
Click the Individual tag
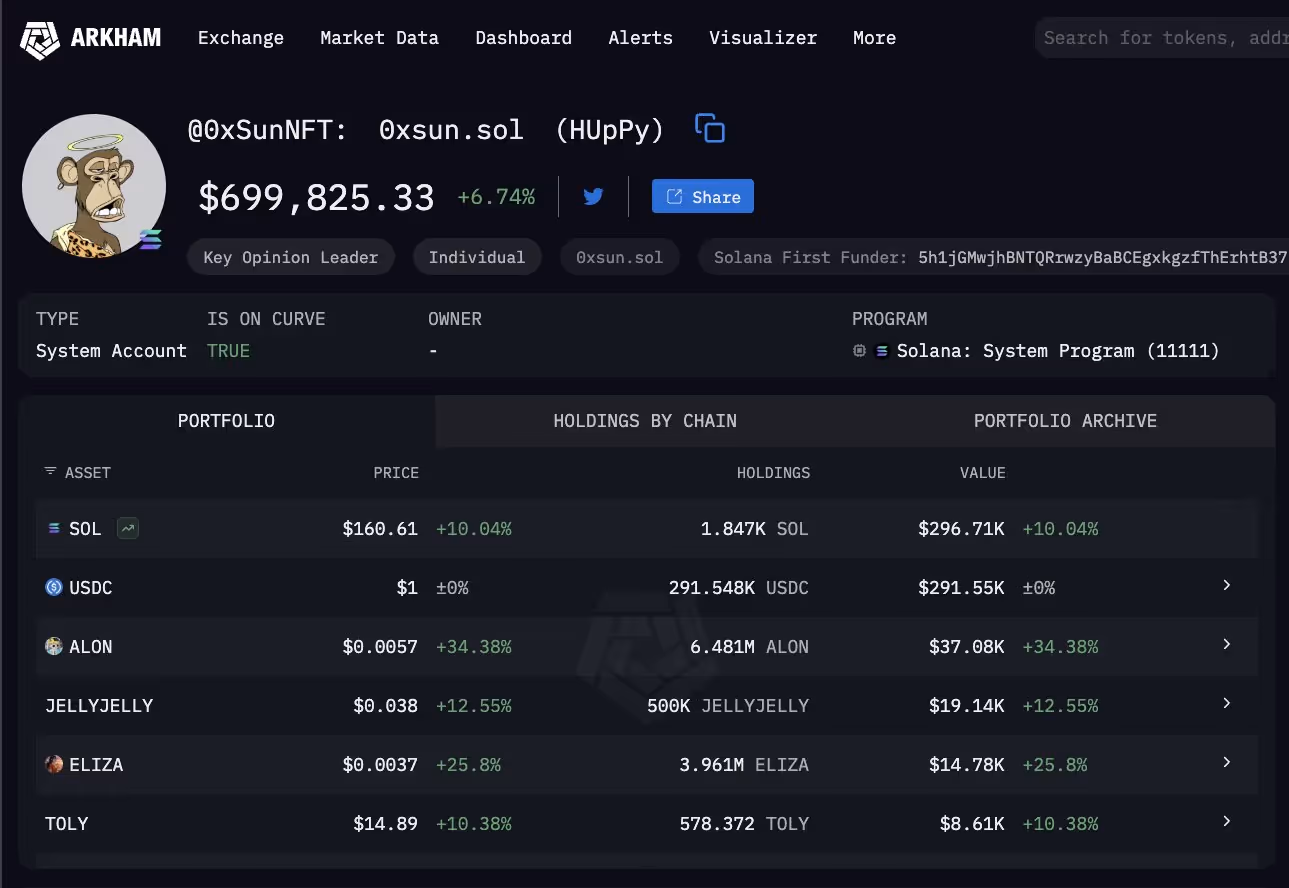click(477, 257)
